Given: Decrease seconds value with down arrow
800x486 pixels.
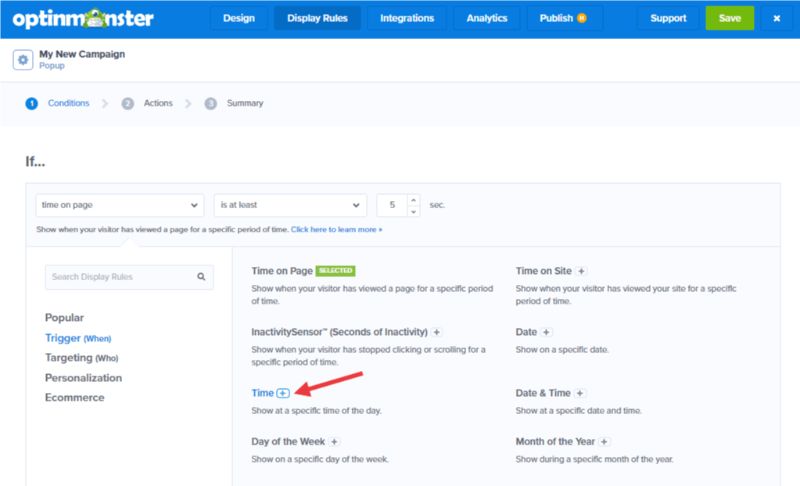Looking at the screenshot, I should tap(413, 211).
